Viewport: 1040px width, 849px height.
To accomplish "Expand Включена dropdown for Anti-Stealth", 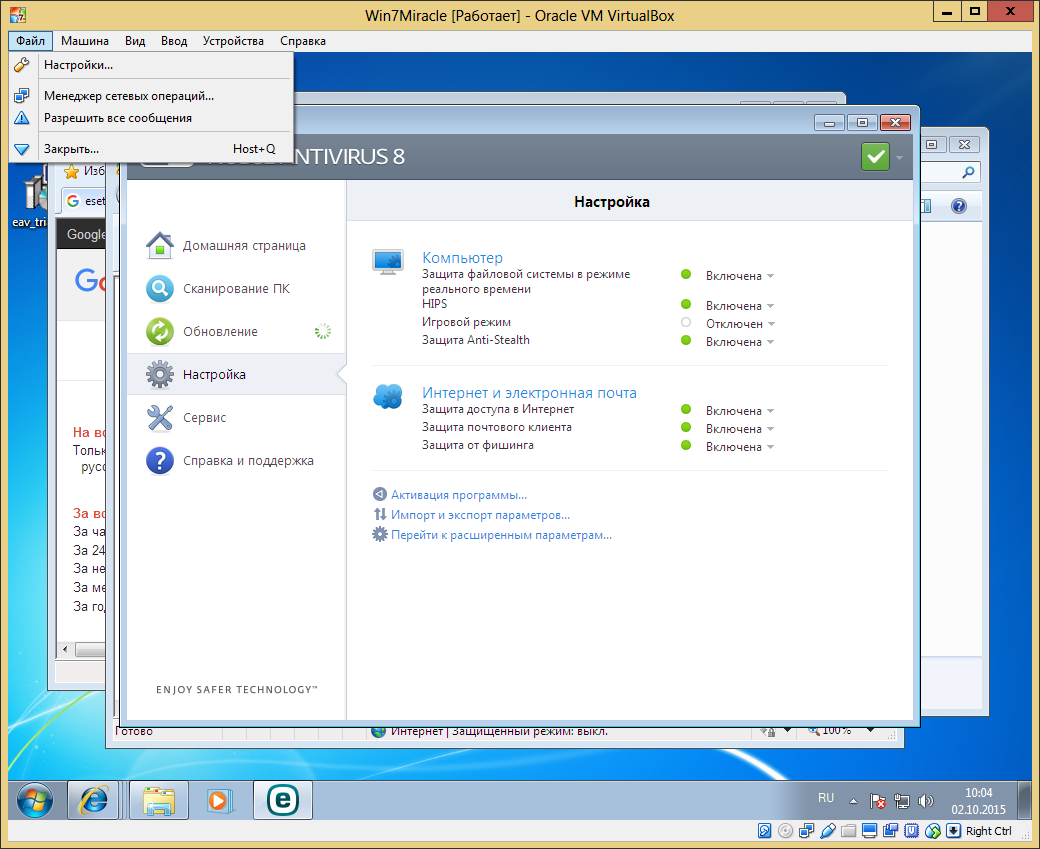I will coord(740,342).
